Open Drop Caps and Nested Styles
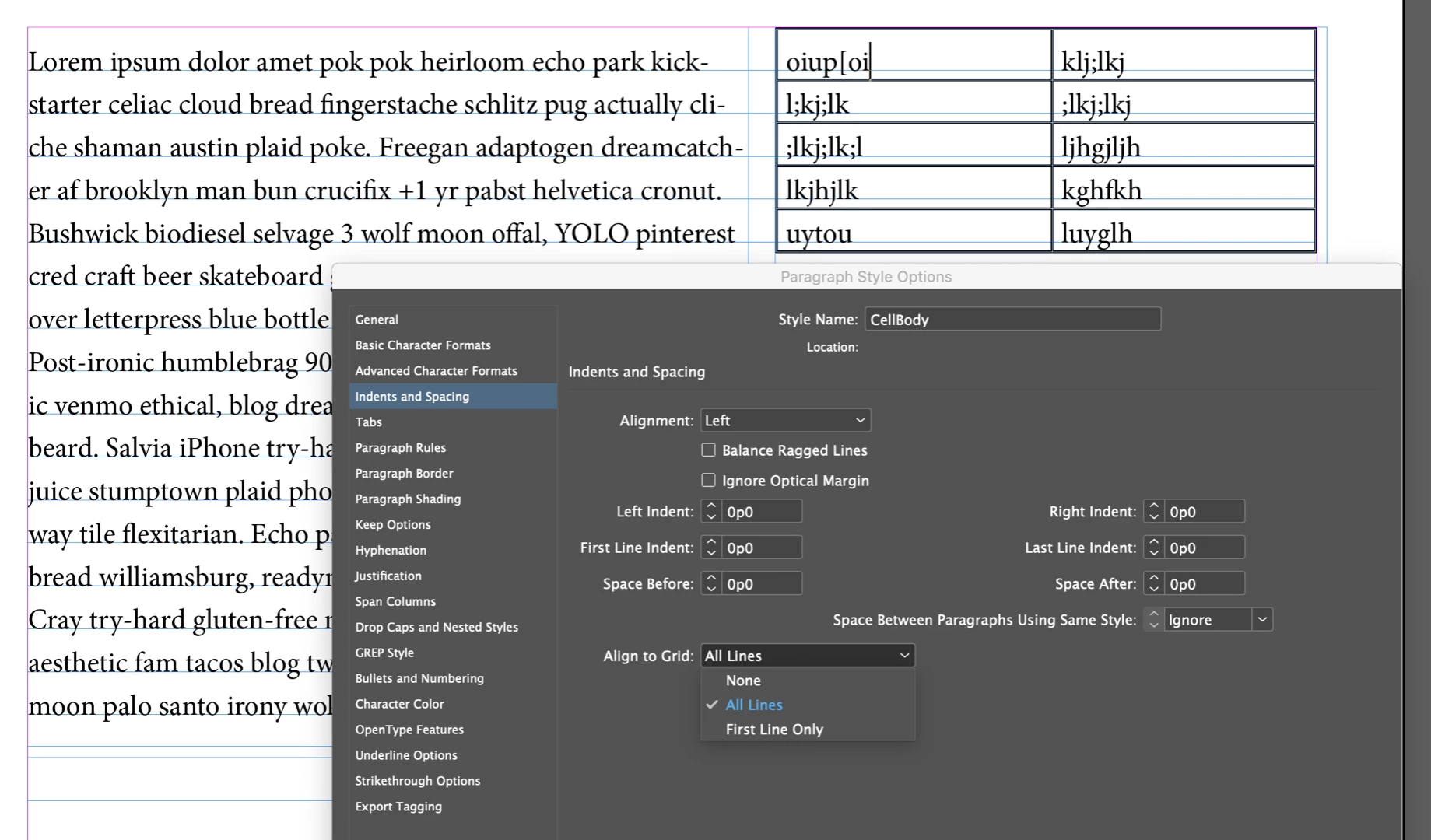1431x840 pixels. coord(453,628)
